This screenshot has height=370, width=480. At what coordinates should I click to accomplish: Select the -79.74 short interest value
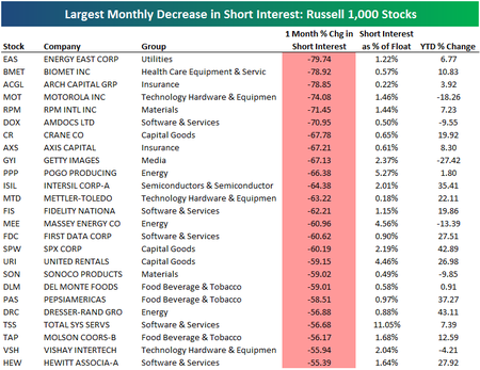pyautogui.click(x=319, y=59)
